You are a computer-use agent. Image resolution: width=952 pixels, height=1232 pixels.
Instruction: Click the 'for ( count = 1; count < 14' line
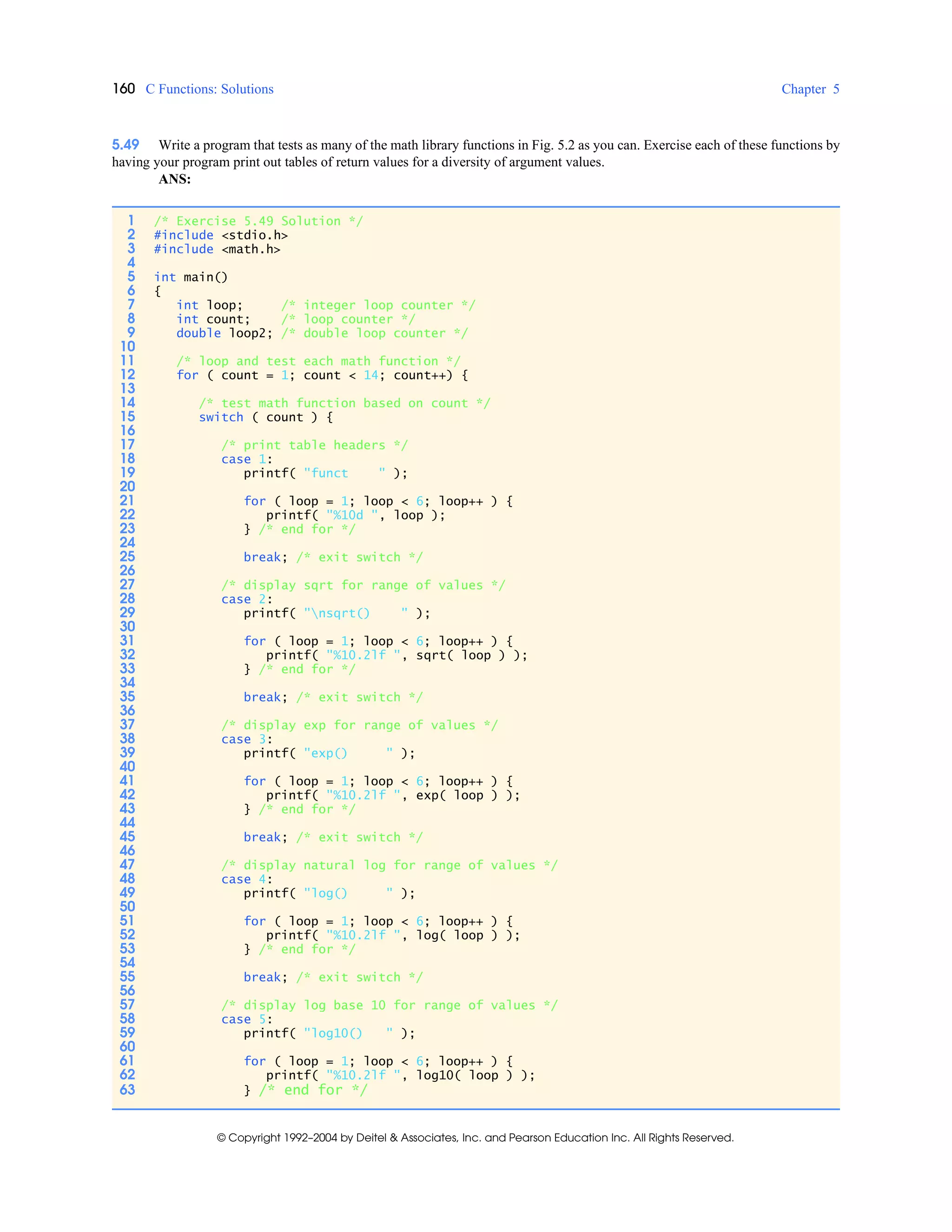[322, 375]
